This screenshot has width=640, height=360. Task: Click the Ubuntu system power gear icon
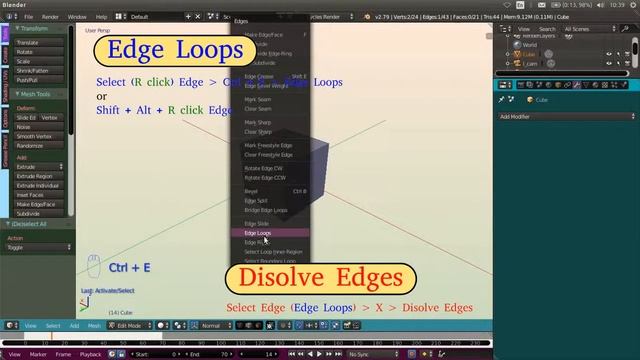click(x=634, y=5)
